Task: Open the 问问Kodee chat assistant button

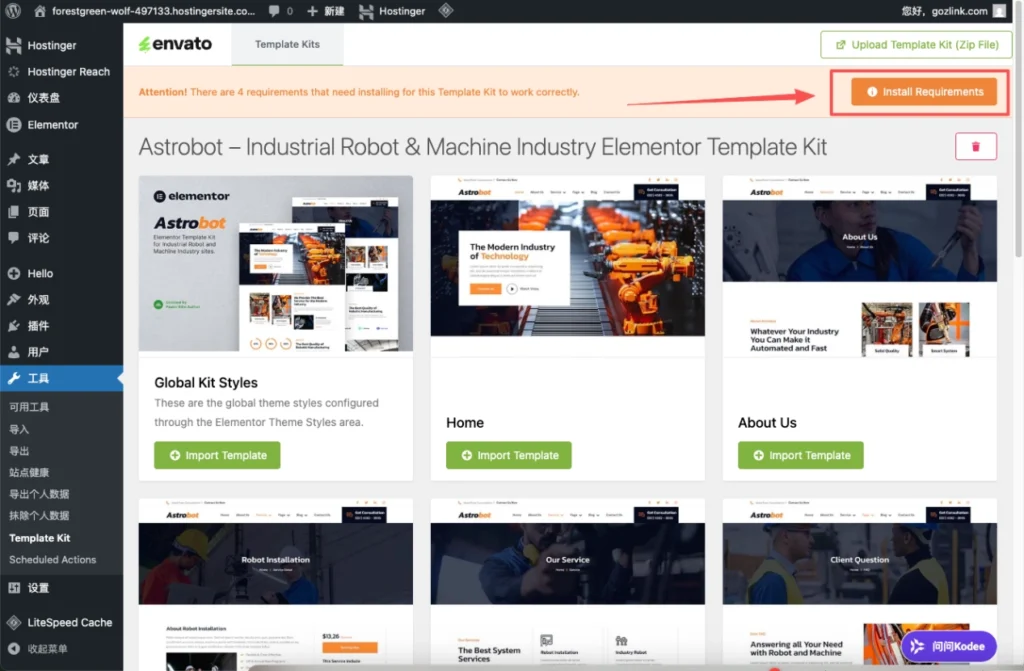Action: pos(949,646)
